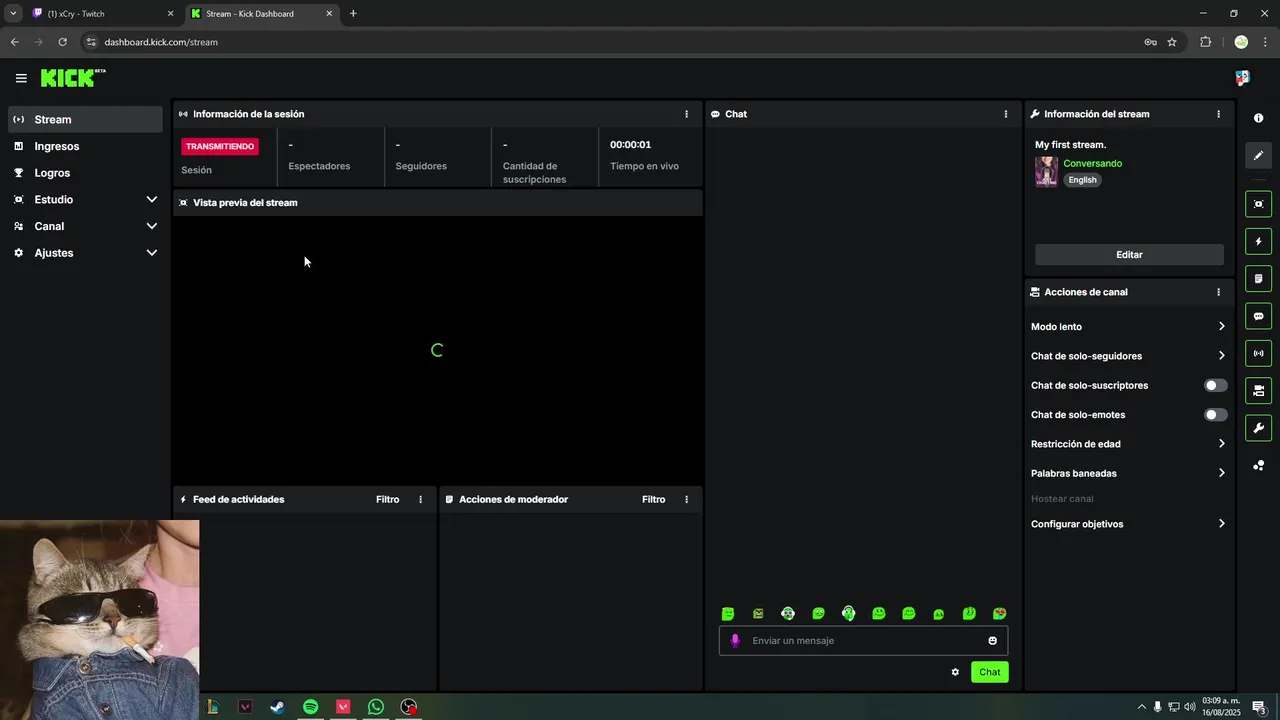Open Restricción de edad options arrow

1221,444
